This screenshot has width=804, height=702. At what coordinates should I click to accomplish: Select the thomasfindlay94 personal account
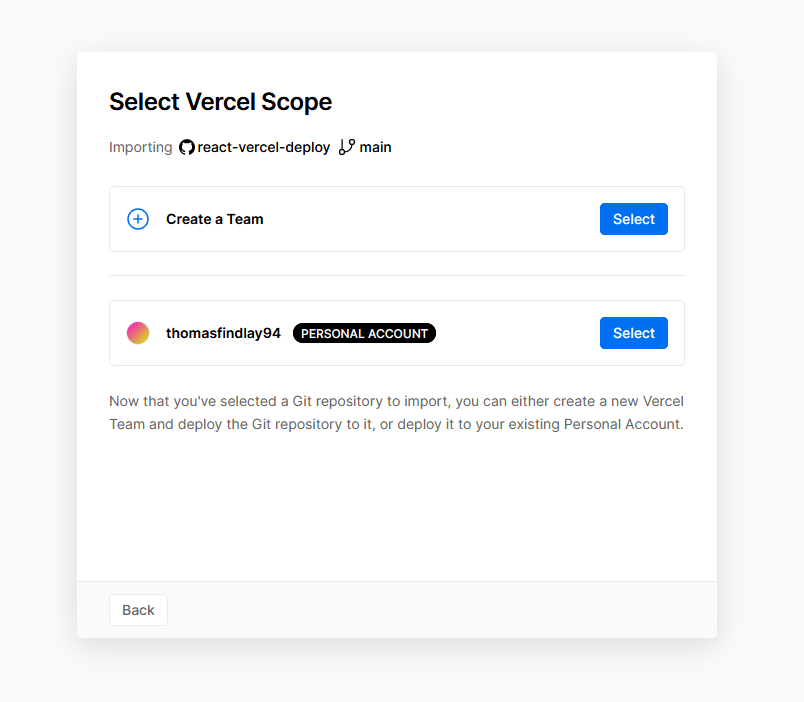tap(634, 333)
